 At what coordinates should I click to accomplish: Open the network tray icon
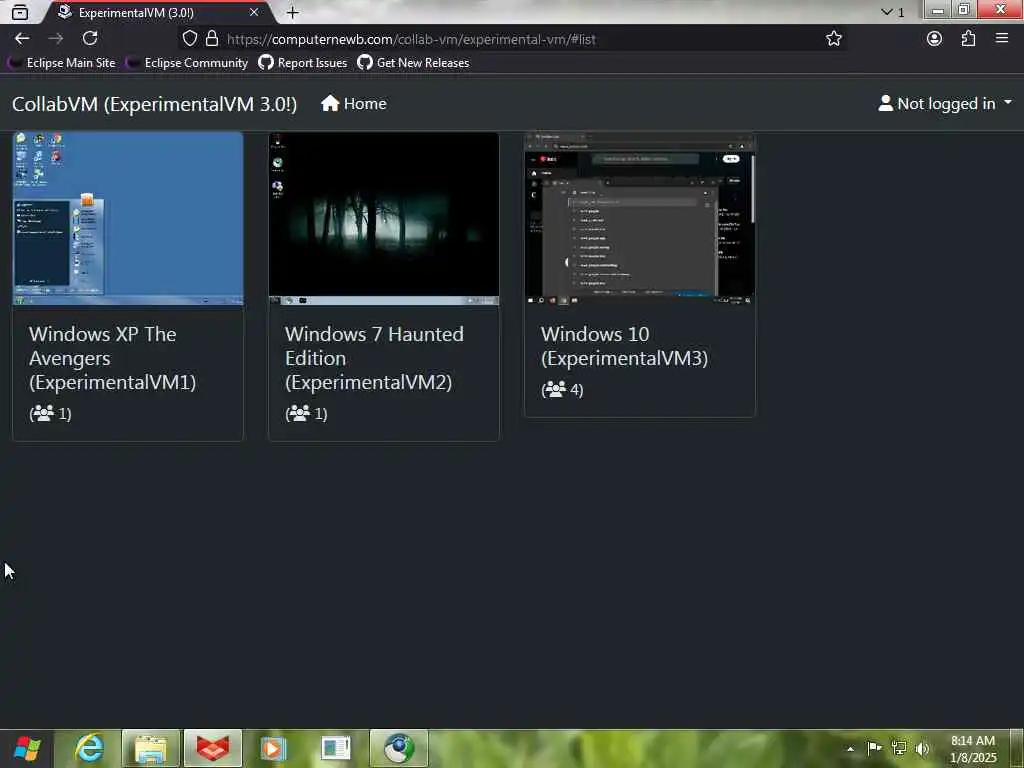(899, 748)
